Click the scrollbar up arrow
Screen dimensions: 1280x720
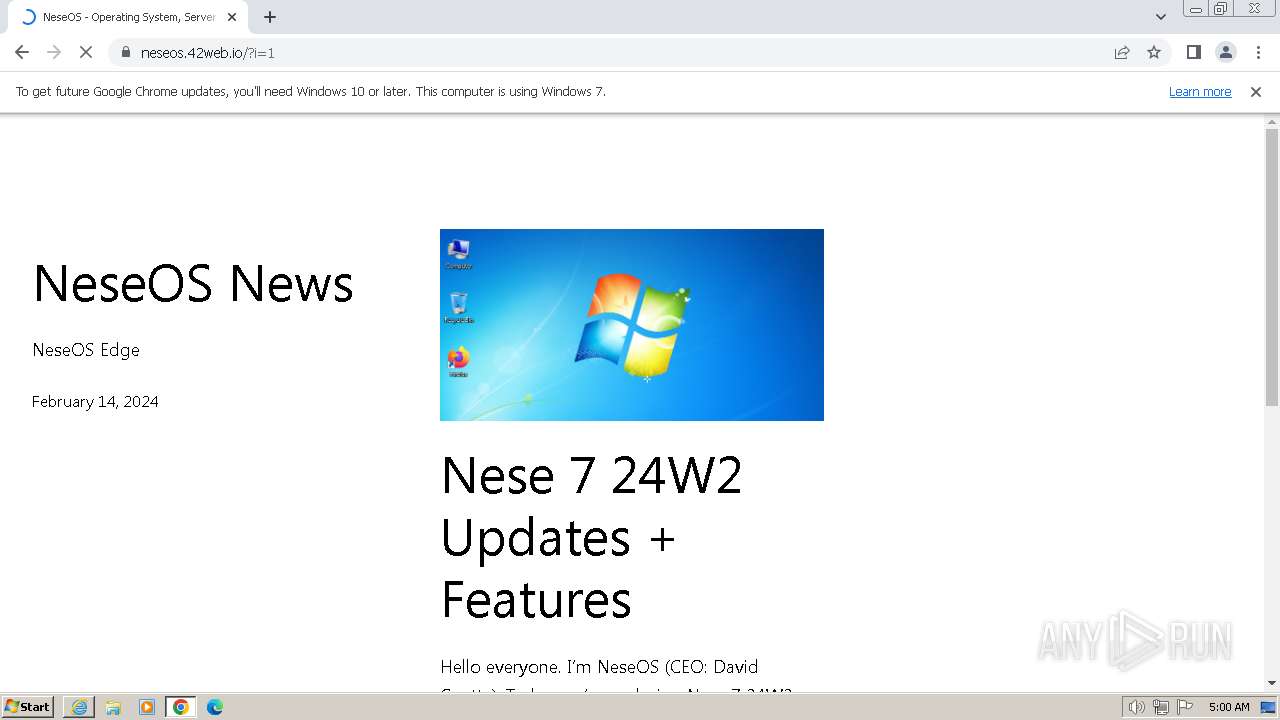[x=1272, y=121]
